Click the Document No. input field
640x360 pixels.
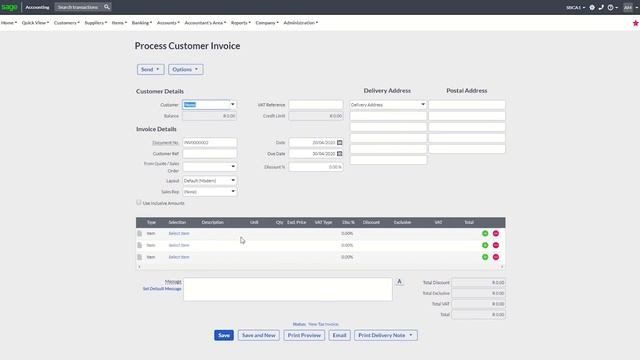tap(209, 142)
